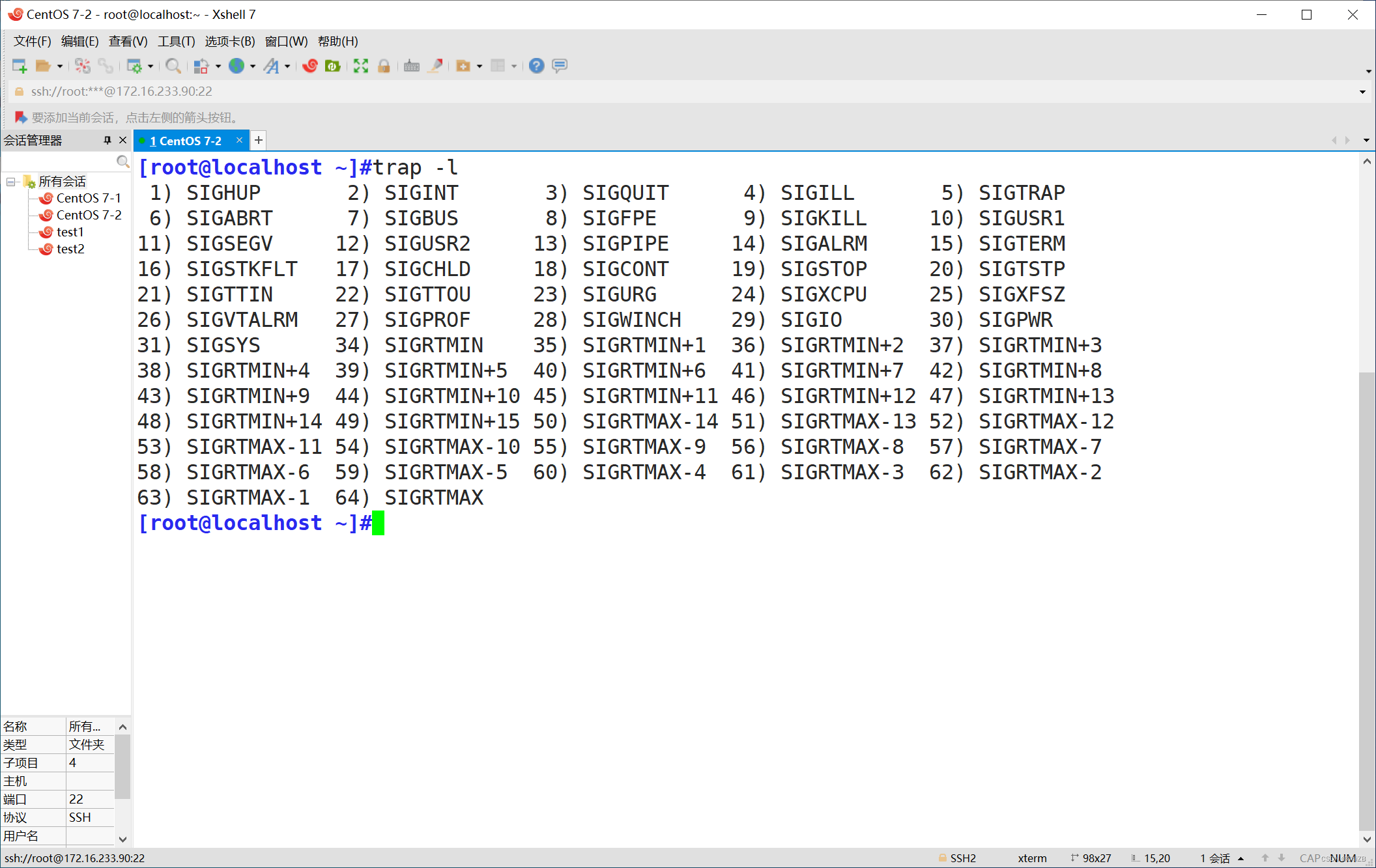Click the plus button to add new tab
Viewport: 1376px width, 868px height.
tap(259, 140)
